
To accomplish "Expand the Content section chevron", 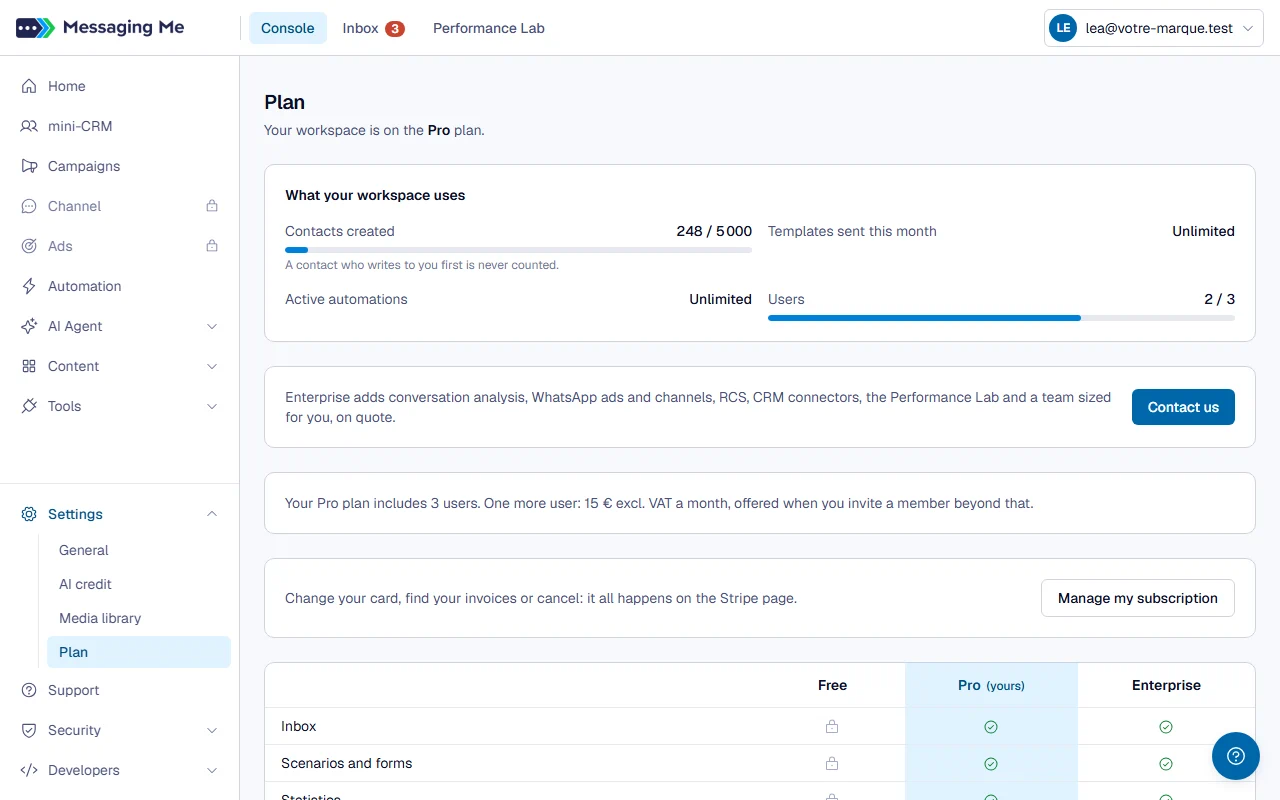I will pos(212,366).
